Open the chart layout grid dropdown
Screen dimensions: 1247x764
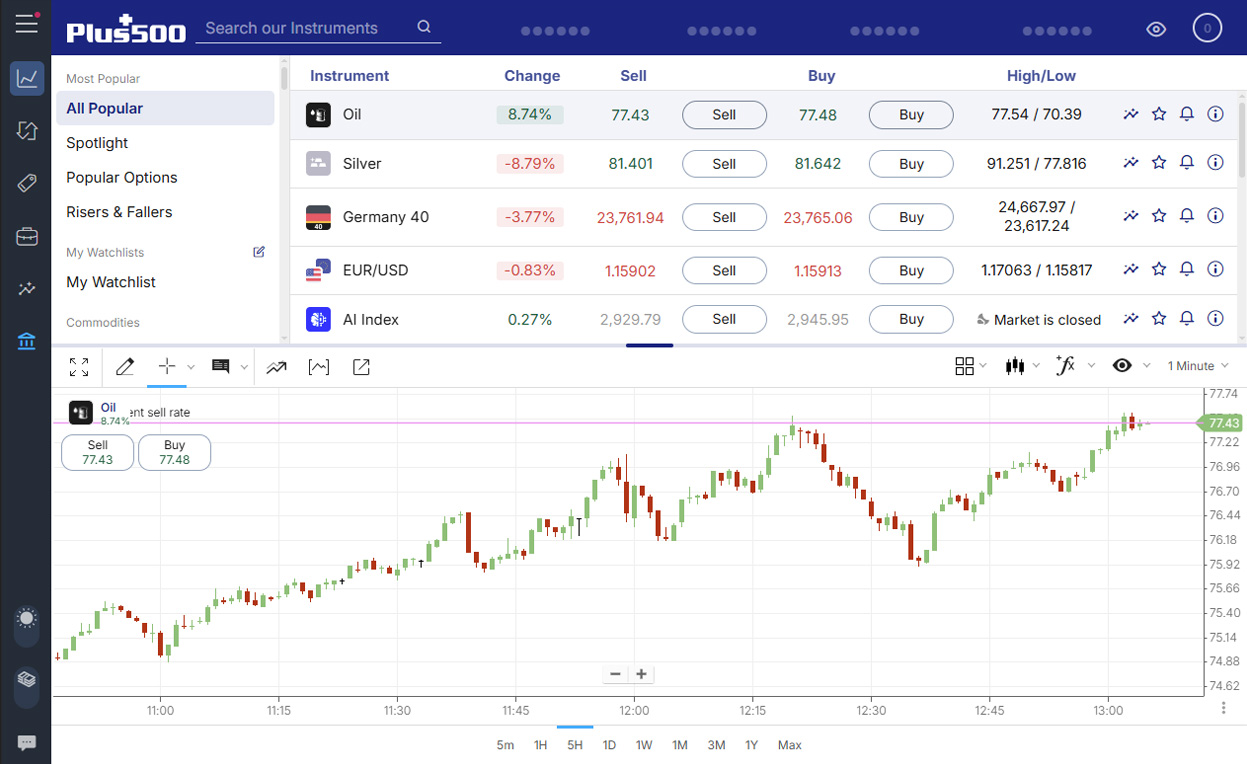click(965, 366)
